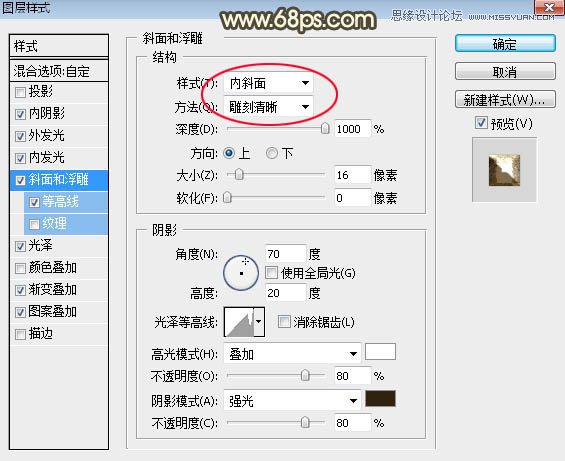Open the dark brown shadow color swatch

[381, 399]
